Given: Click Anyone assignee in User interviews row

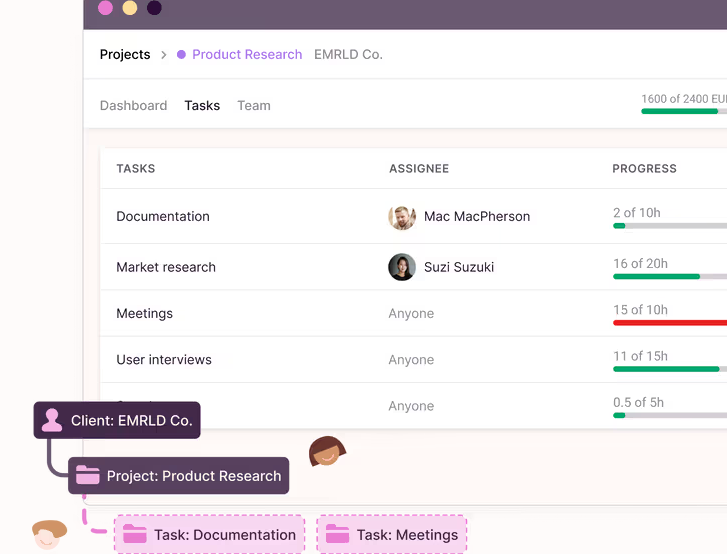Looking at the screenshot, I should 411,360.
